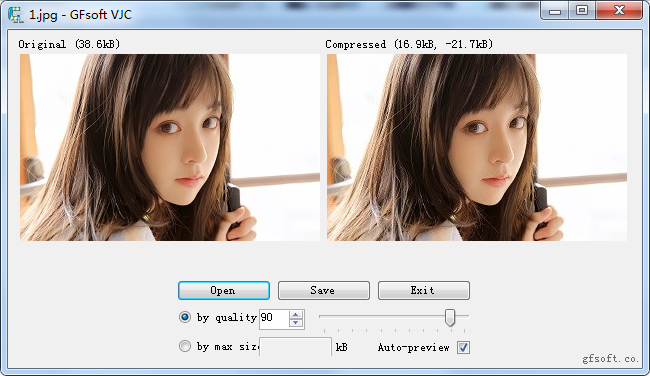Click the Compressed image preview

tap(477, 148)
